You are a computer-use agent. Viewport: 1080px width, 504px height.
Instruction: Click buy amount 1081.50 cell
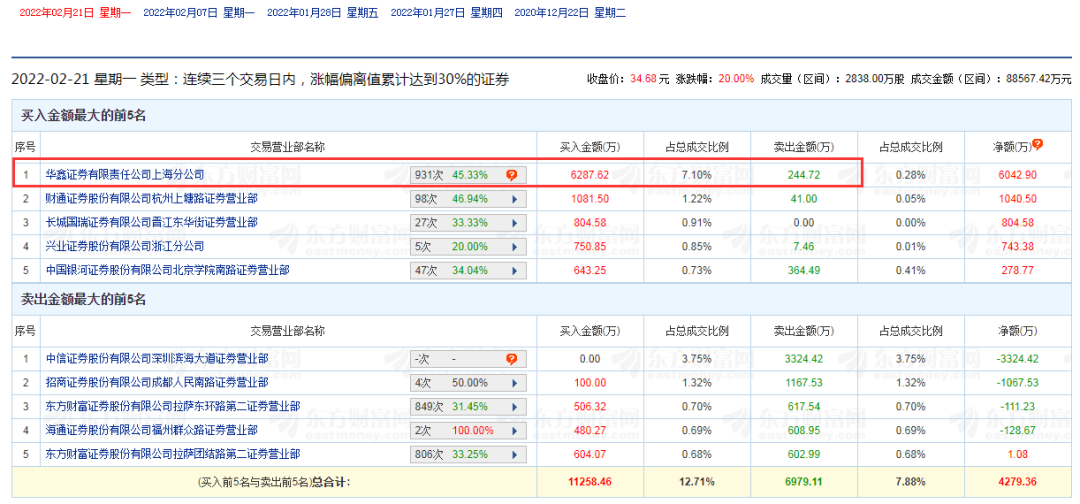590,199
